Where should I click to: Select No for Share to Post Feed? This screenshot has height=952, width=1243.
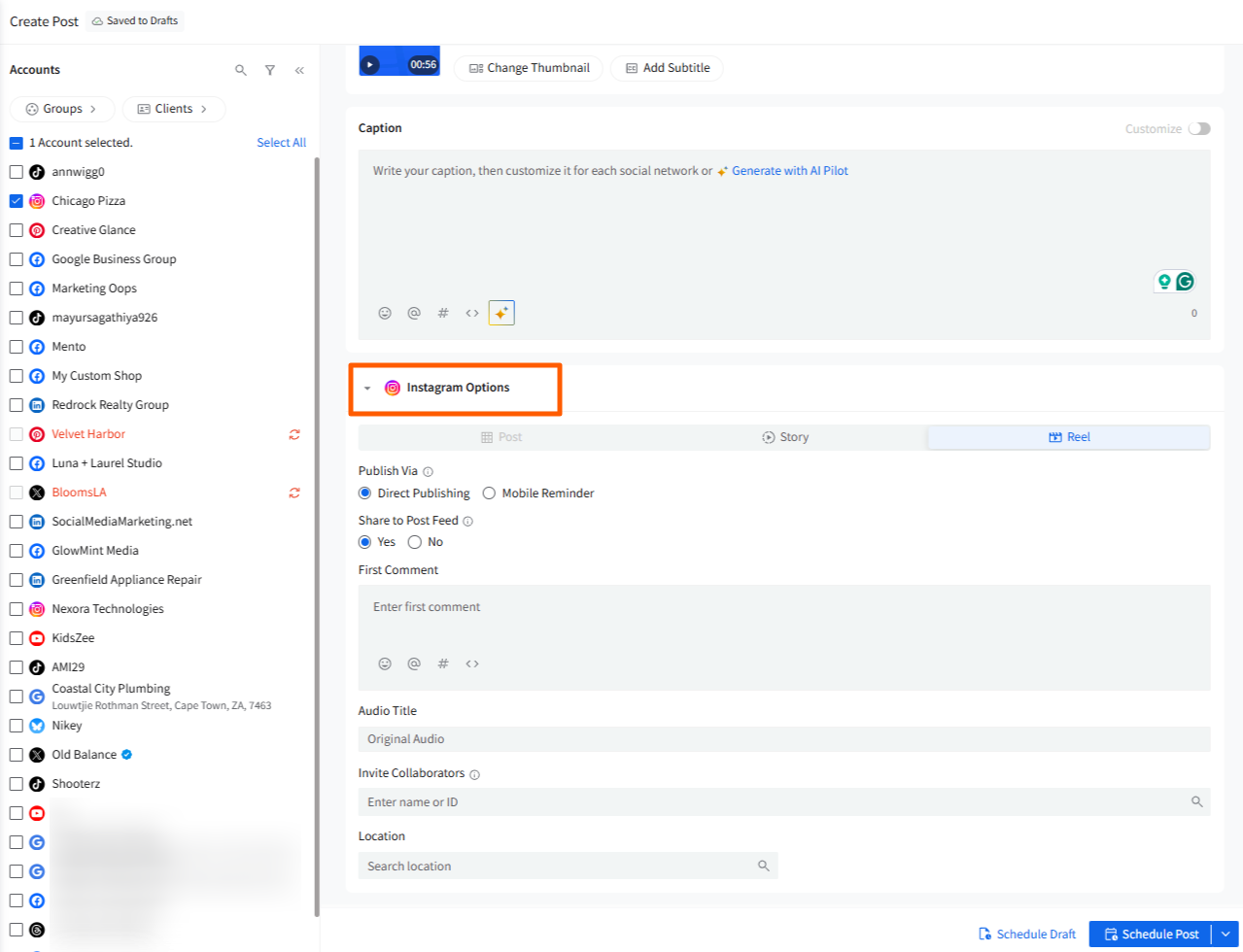pyautogui.click(x=415, y=542)
